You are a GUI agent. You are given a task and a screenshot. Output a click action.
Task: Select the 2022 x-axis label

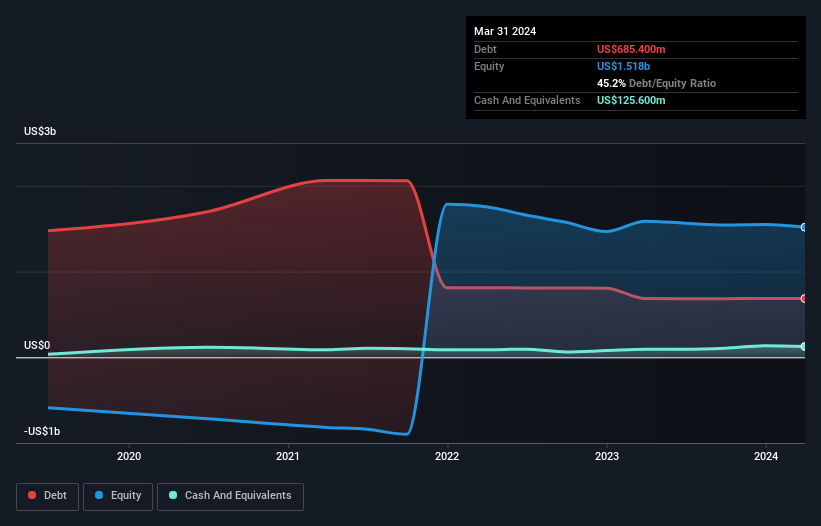[447, 456]
